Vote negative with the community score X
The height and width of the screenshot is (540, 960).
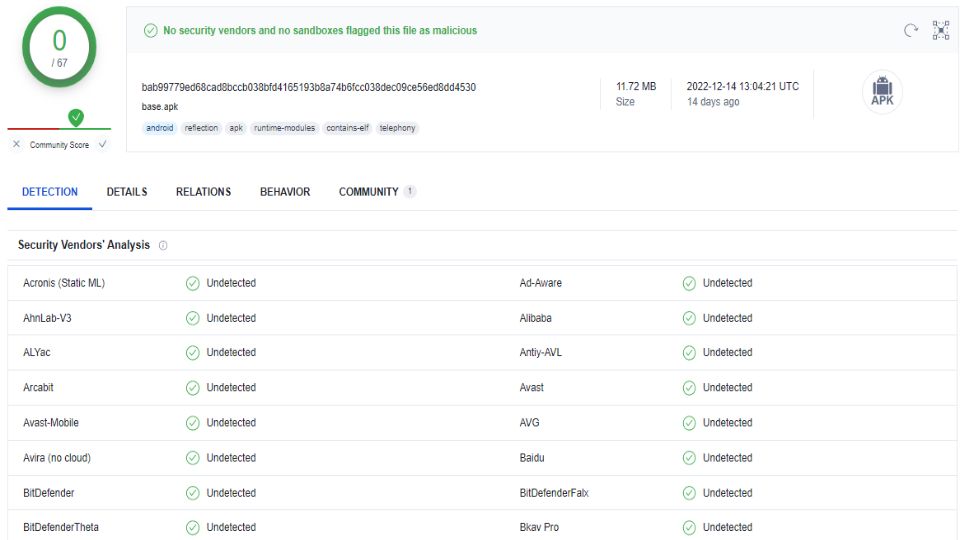(x=17, y=144)
